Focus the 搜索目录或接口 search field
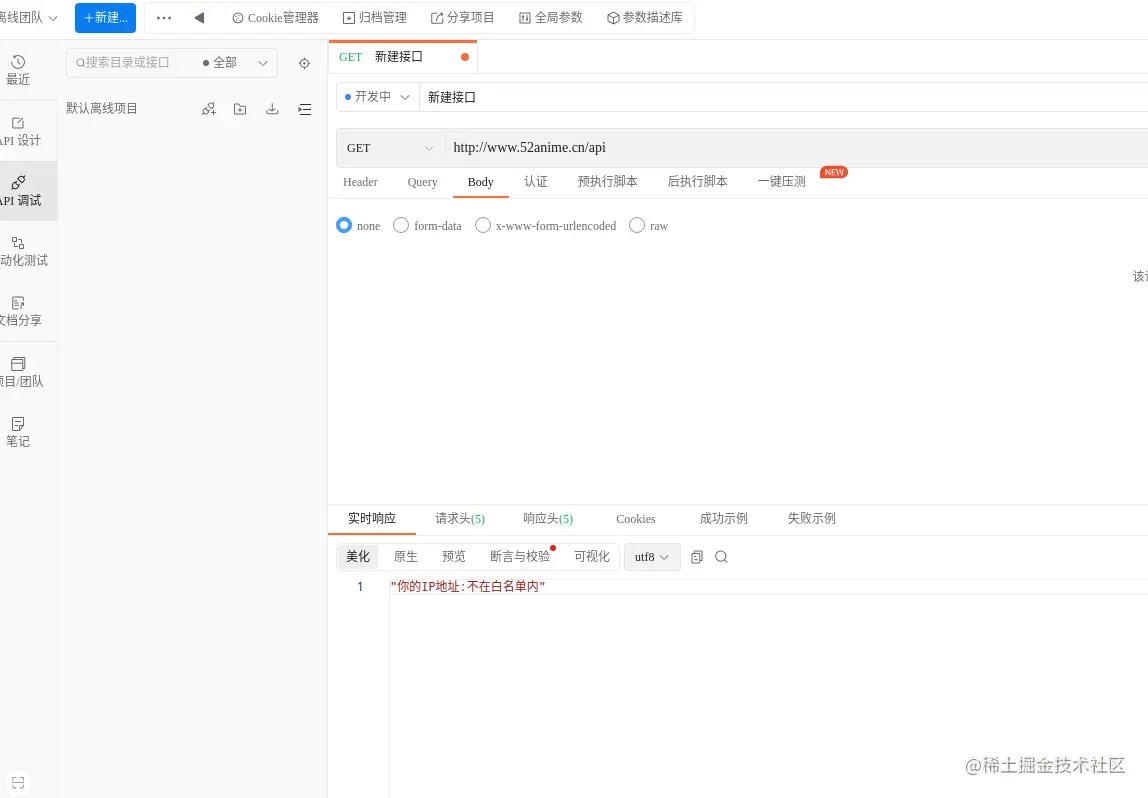 (132, 63)
